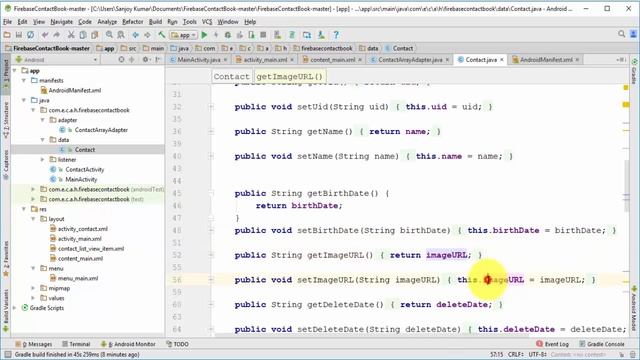Switch to the AndroidManifest.xml tab
640x360 pixels.
pyautogui.click(x=546, y=60)
